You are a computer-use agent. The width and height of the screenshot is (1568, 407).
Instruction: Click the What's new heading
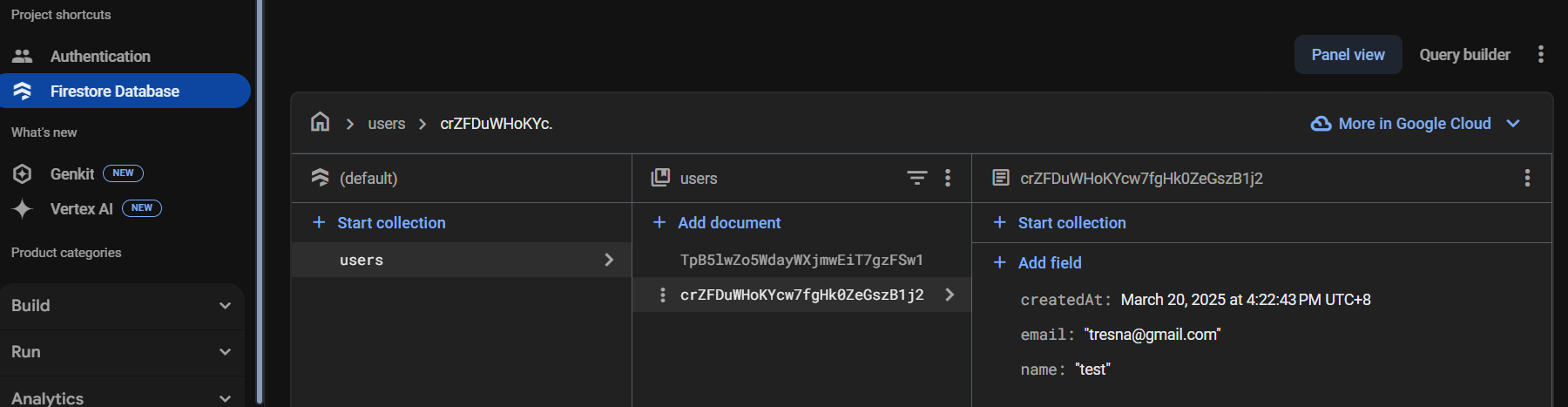click(44, 132)
